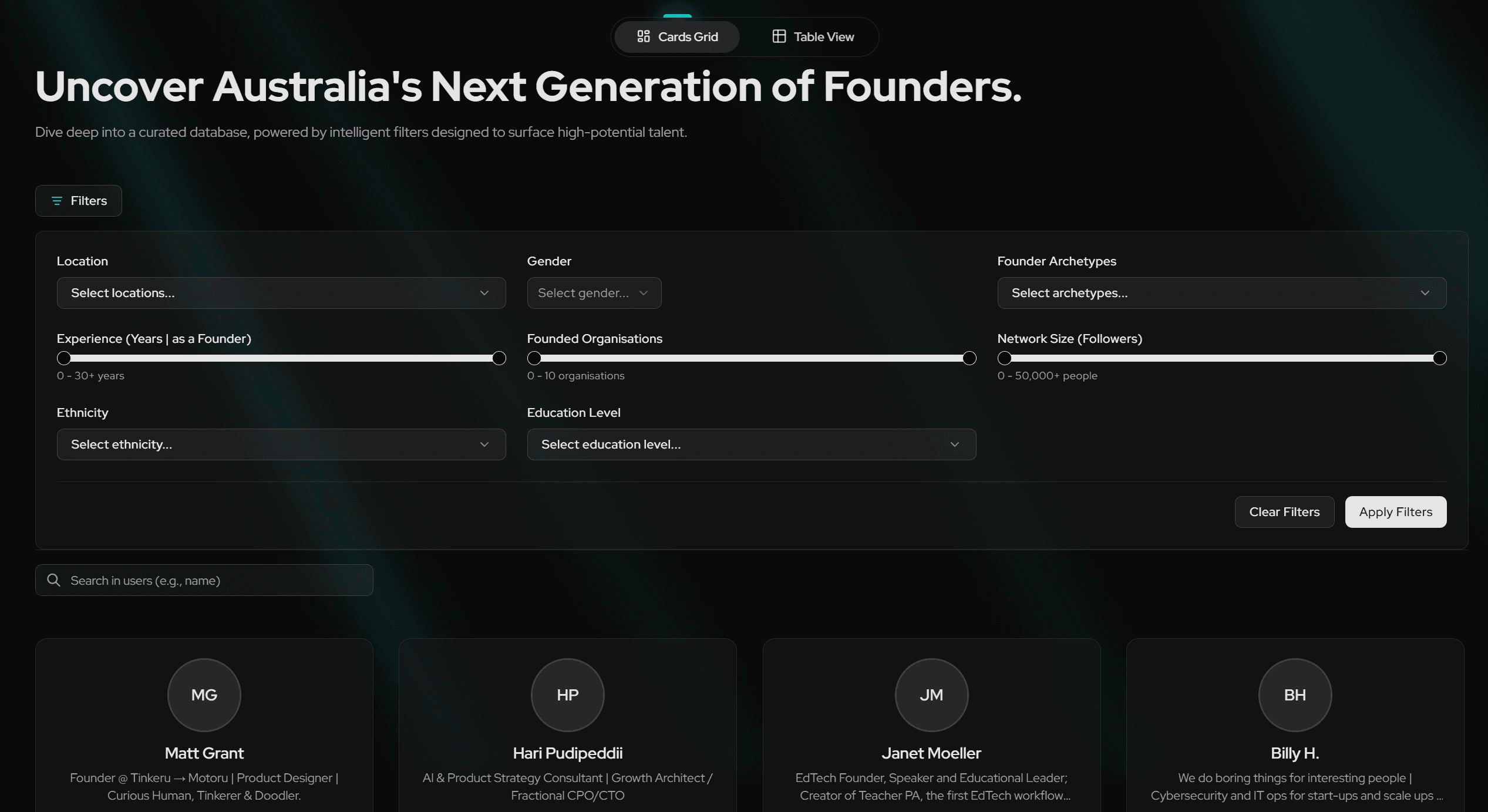Image resolution: width=1488 pixels, height=812 pixels.
Task: Click Matt Grant's MG avatar
Action: click(x=204, y=695)
